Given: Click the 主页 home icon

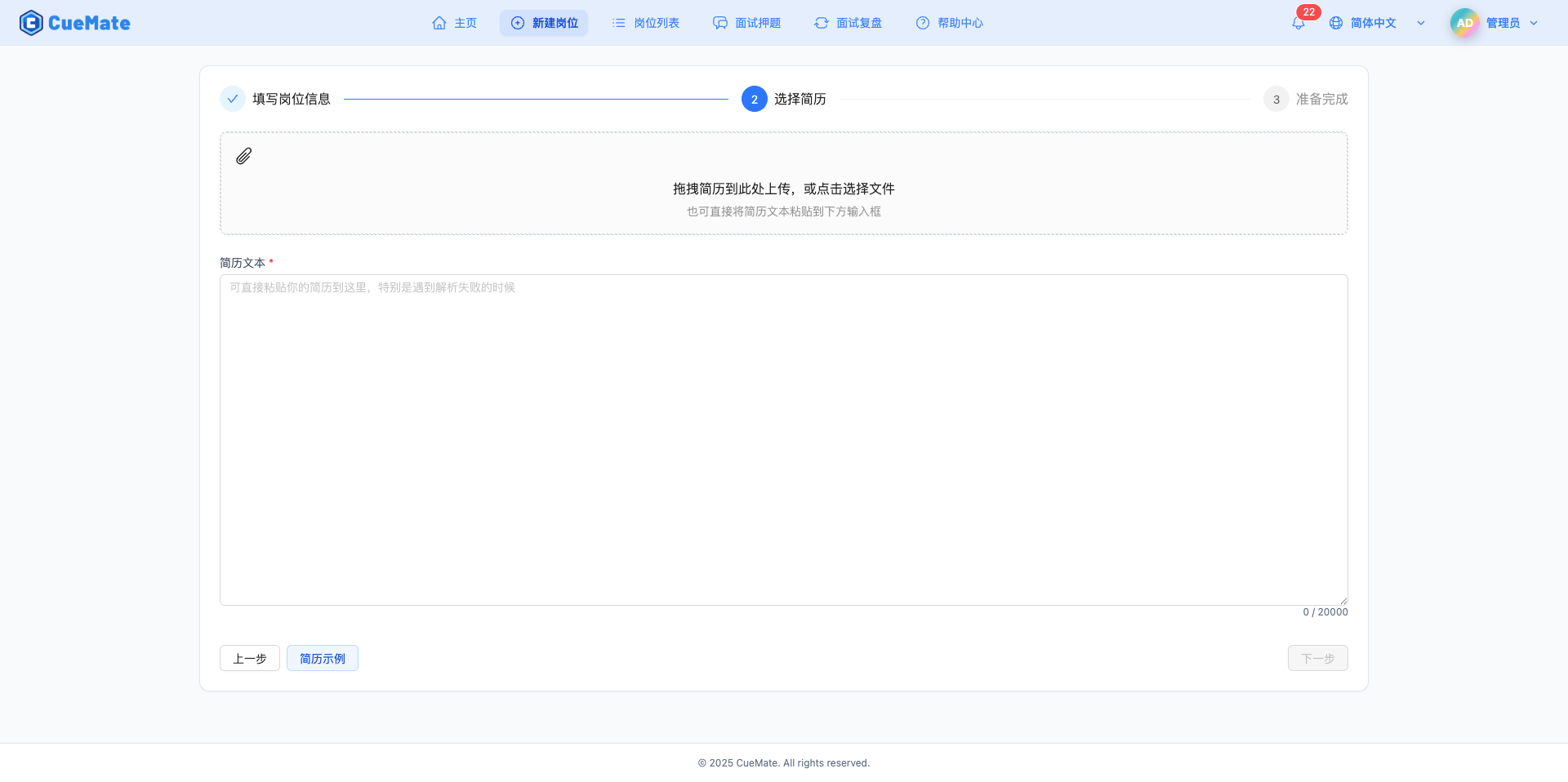Looking at the screenshot, I should (x=439, y=23).
